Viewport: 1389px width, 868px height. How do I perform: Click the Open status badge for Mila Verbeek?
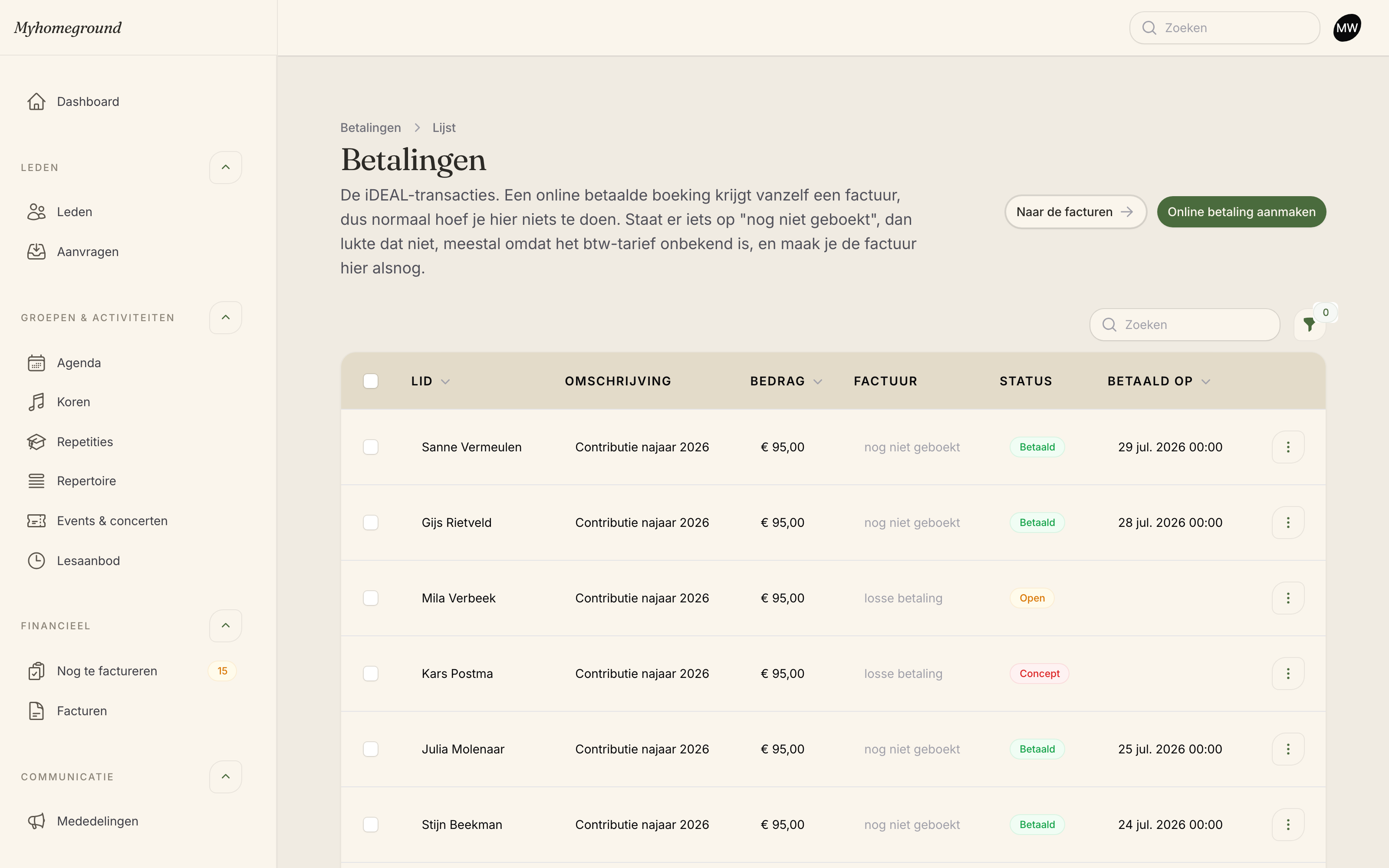(x=1031, y=598)
